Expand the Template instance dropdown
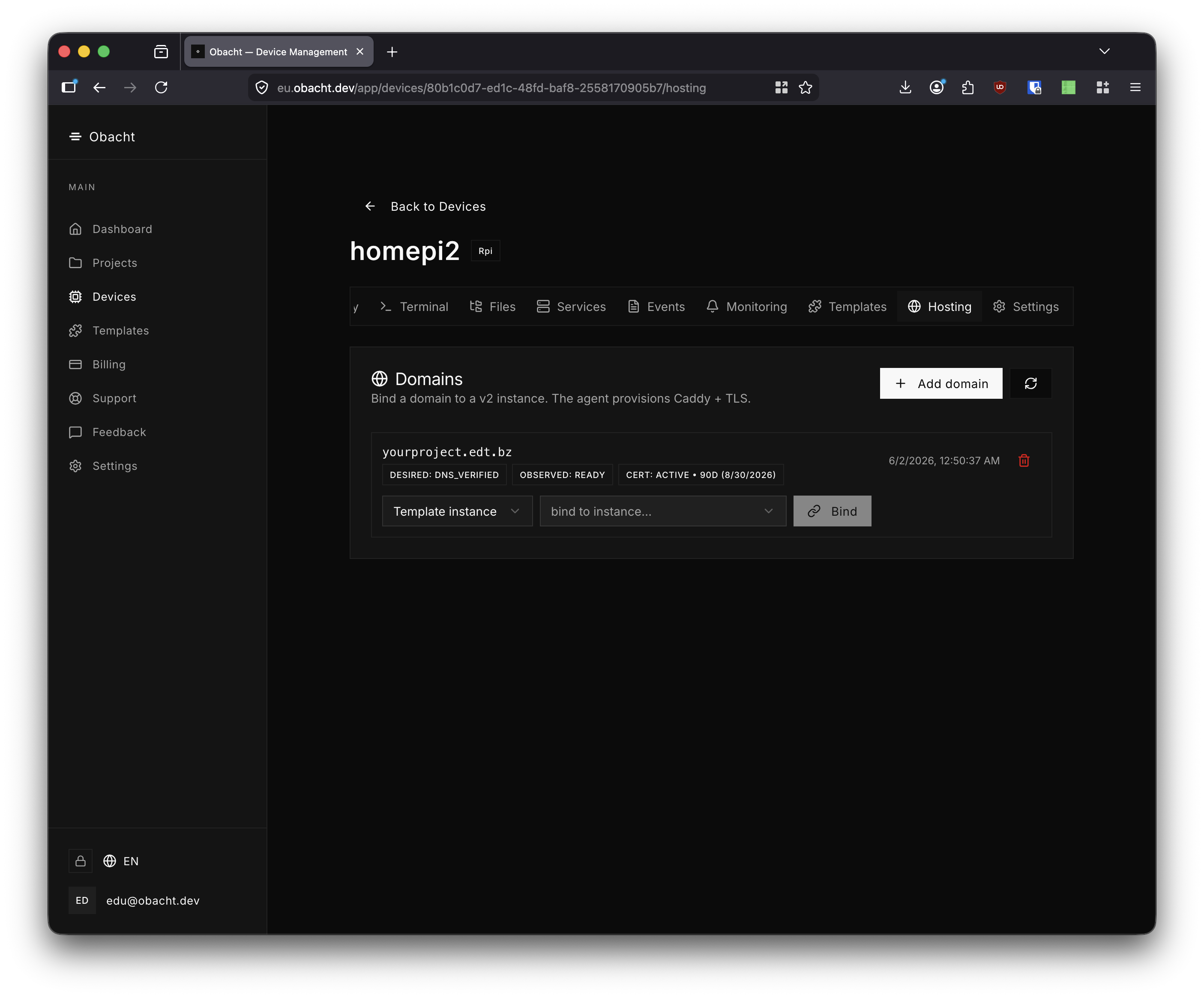1204x998 pixels. pos(457,511)
